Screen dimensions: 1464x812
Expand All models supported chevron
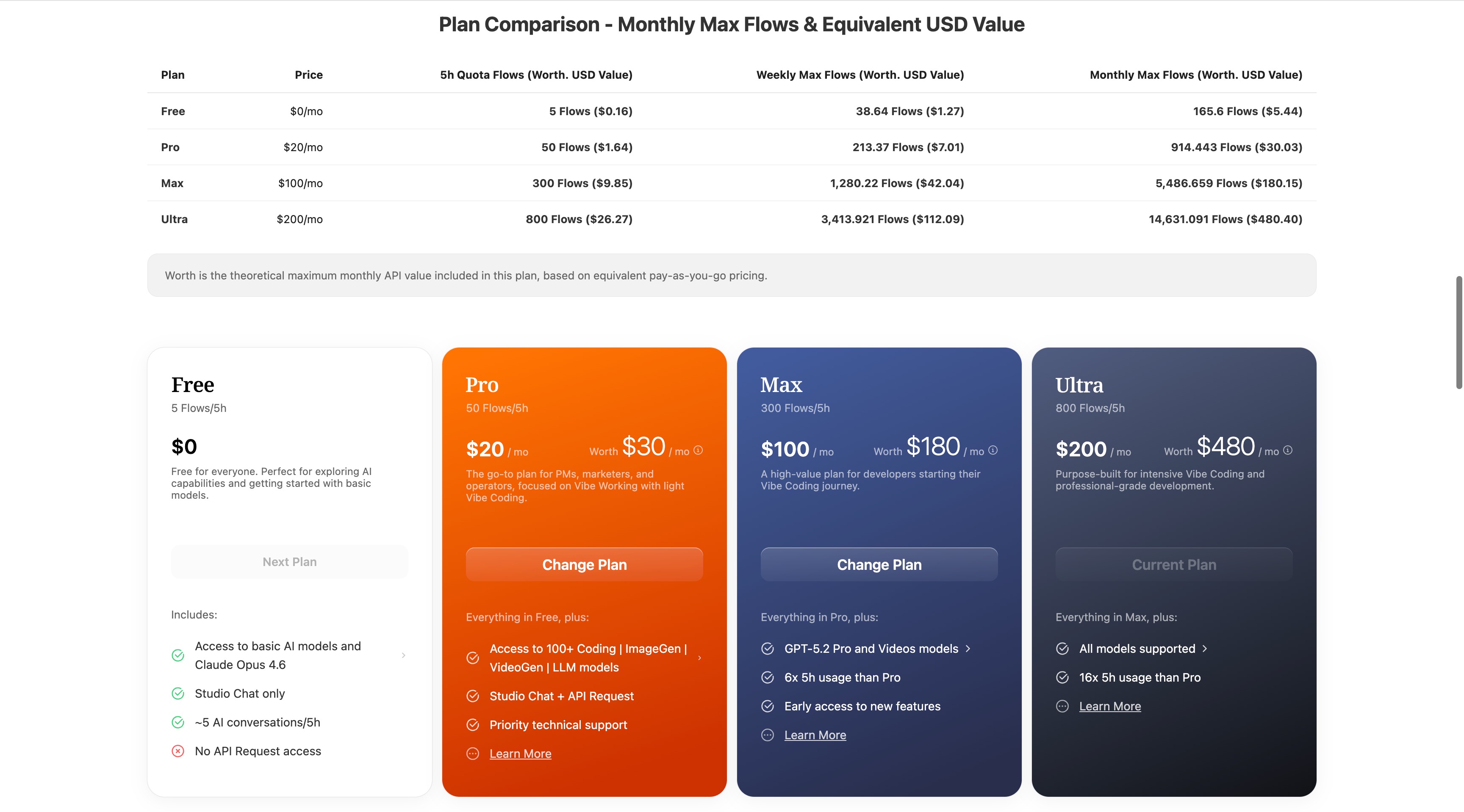1205,649
